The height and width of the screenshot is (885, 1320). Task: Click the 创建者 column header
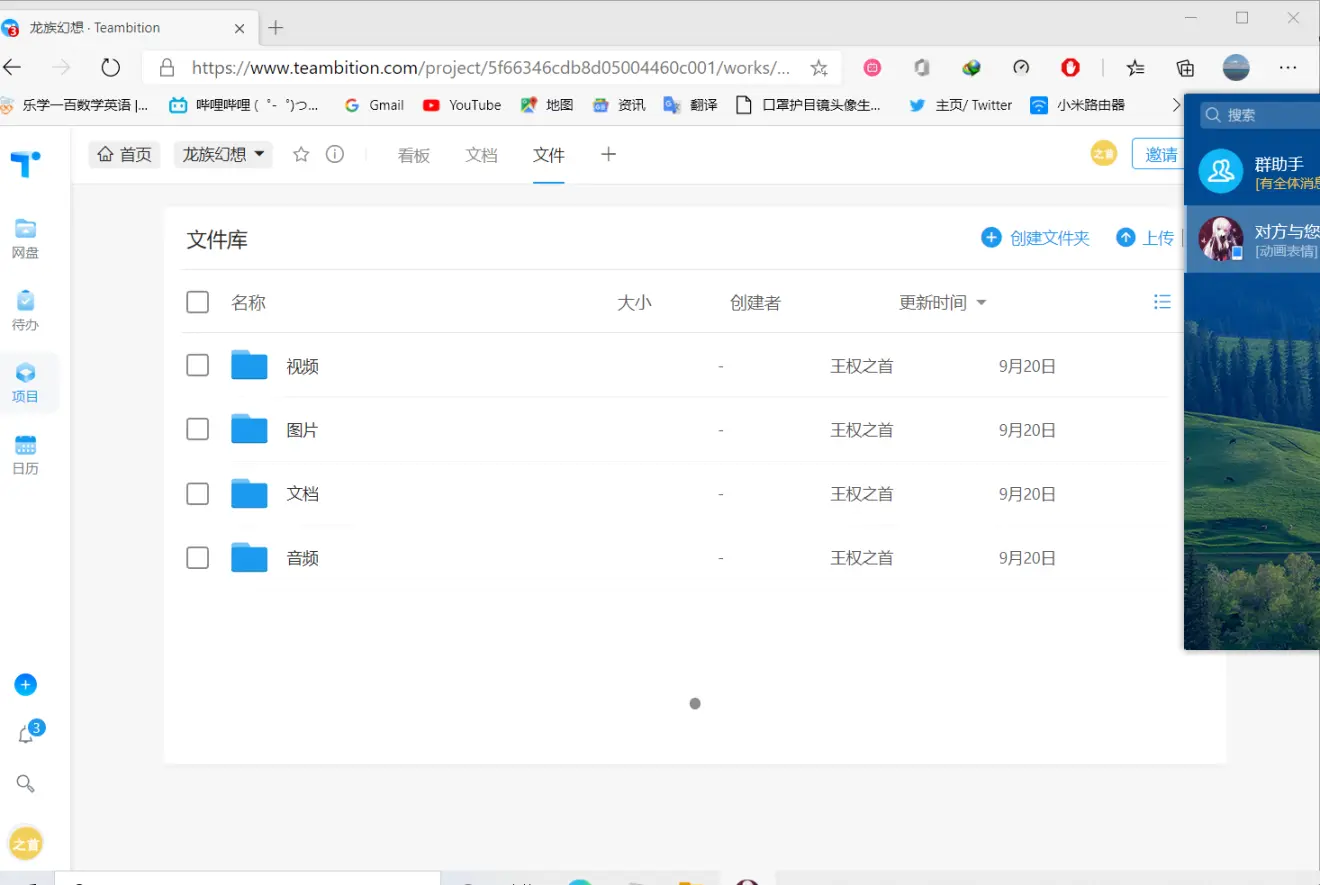[x=755, y=302]
